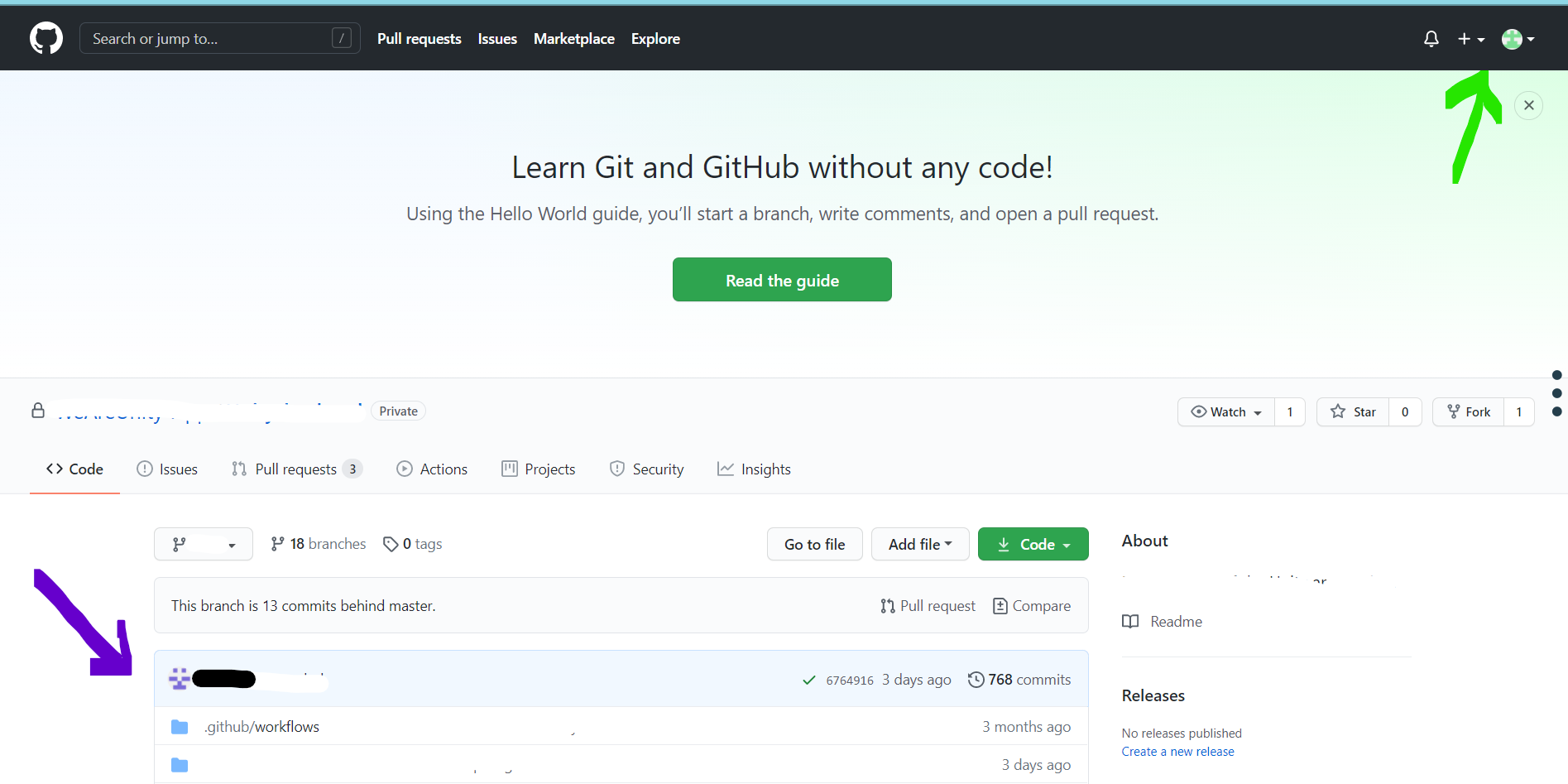This screenshot has height=784, width=1568.
Task: Open the user avatar menu
Action: click(x=1518, y=39)
